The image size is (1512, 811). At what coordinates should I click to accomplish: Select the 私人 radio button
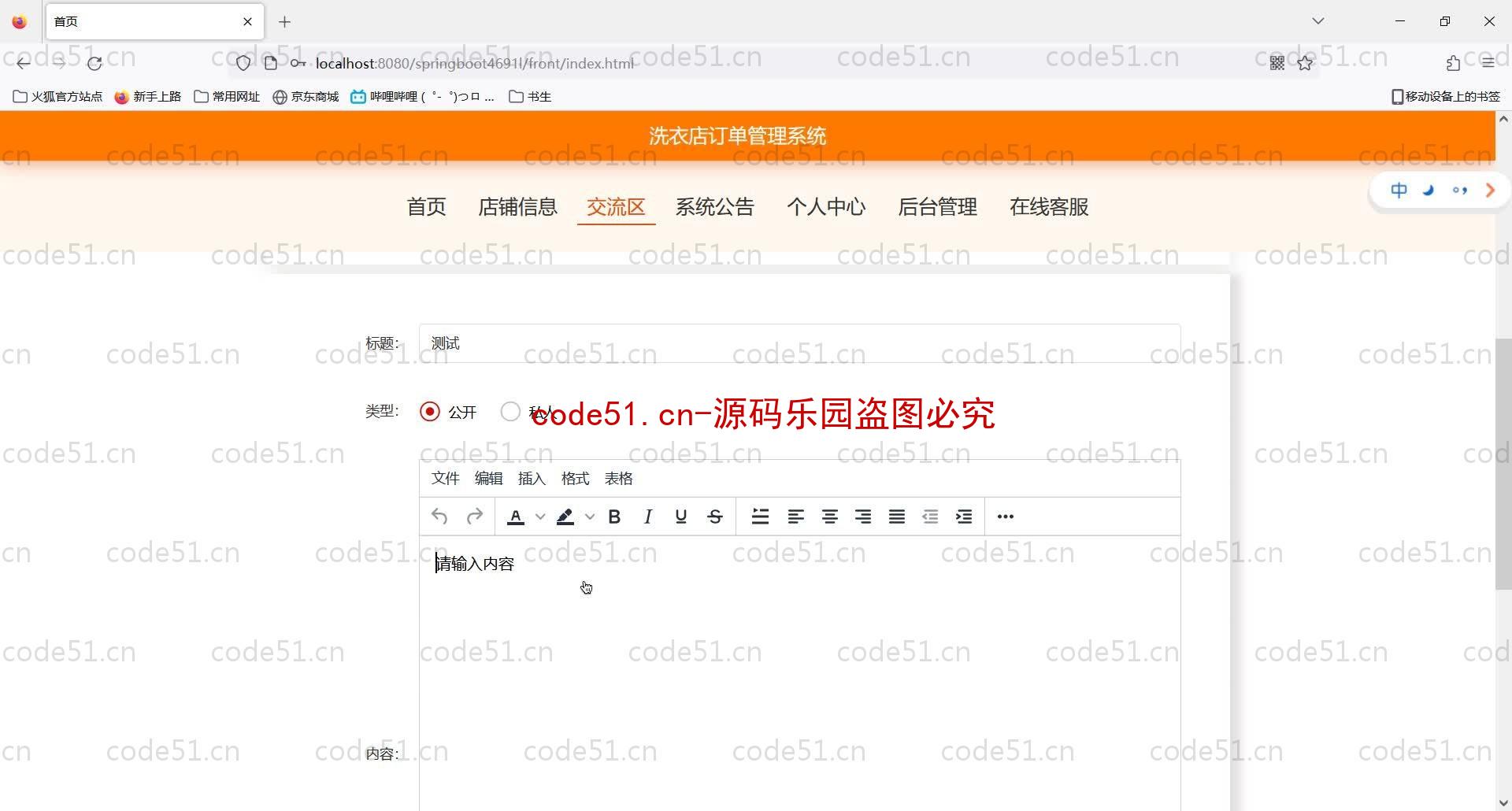click(x=510, y=412)
